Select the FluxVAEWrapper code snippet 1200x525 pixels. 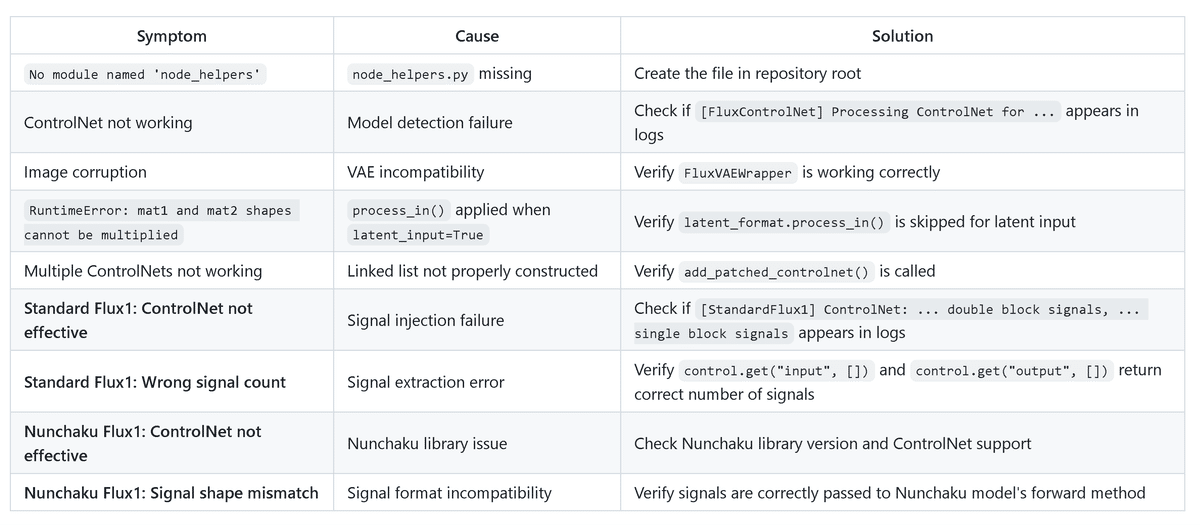pos(738,173)
